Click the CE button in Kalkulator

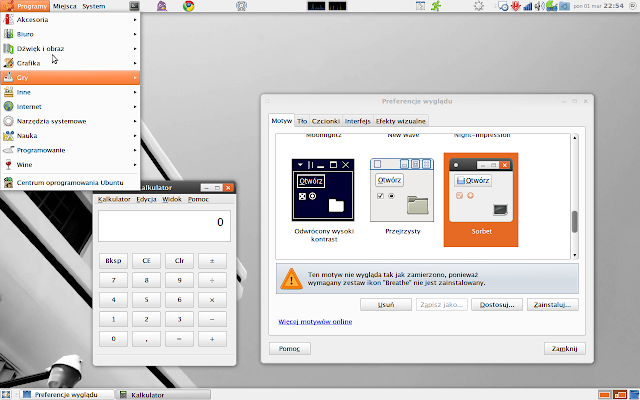pyautogui.click(x=147, y=260)
